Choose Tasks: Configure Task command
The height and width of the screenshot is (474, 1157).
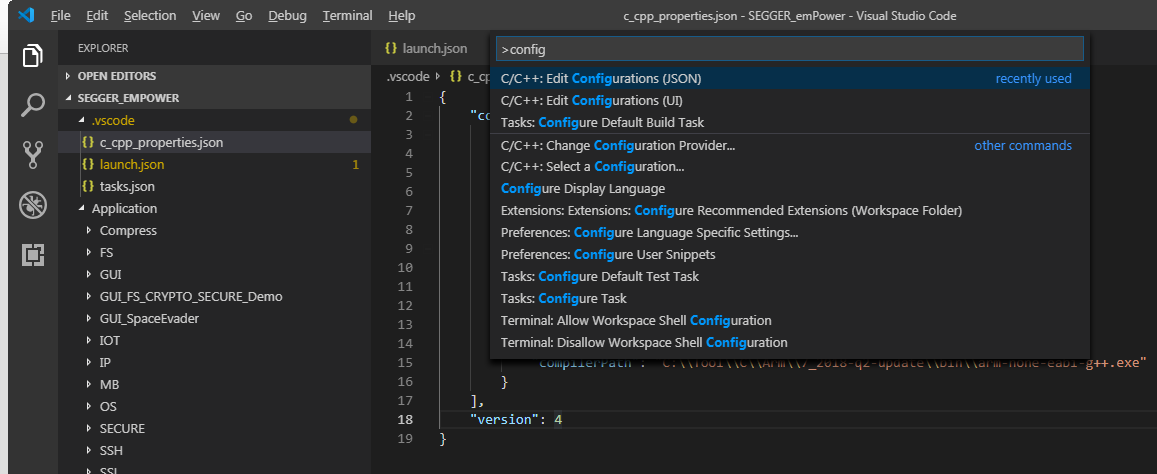click(x=790, y=299)
